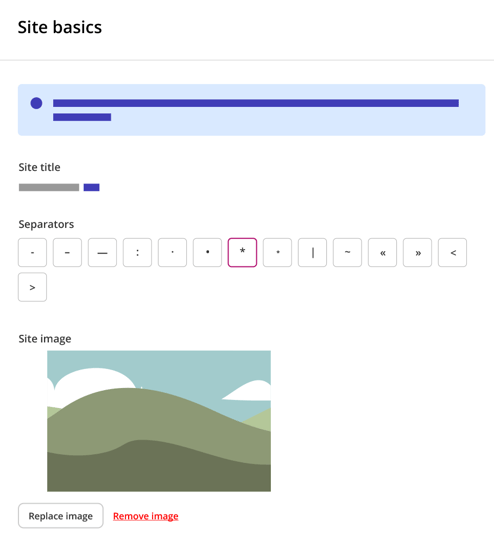Choose the tilde separator
This screenshot has width=494, height=534.
[348, 252]
